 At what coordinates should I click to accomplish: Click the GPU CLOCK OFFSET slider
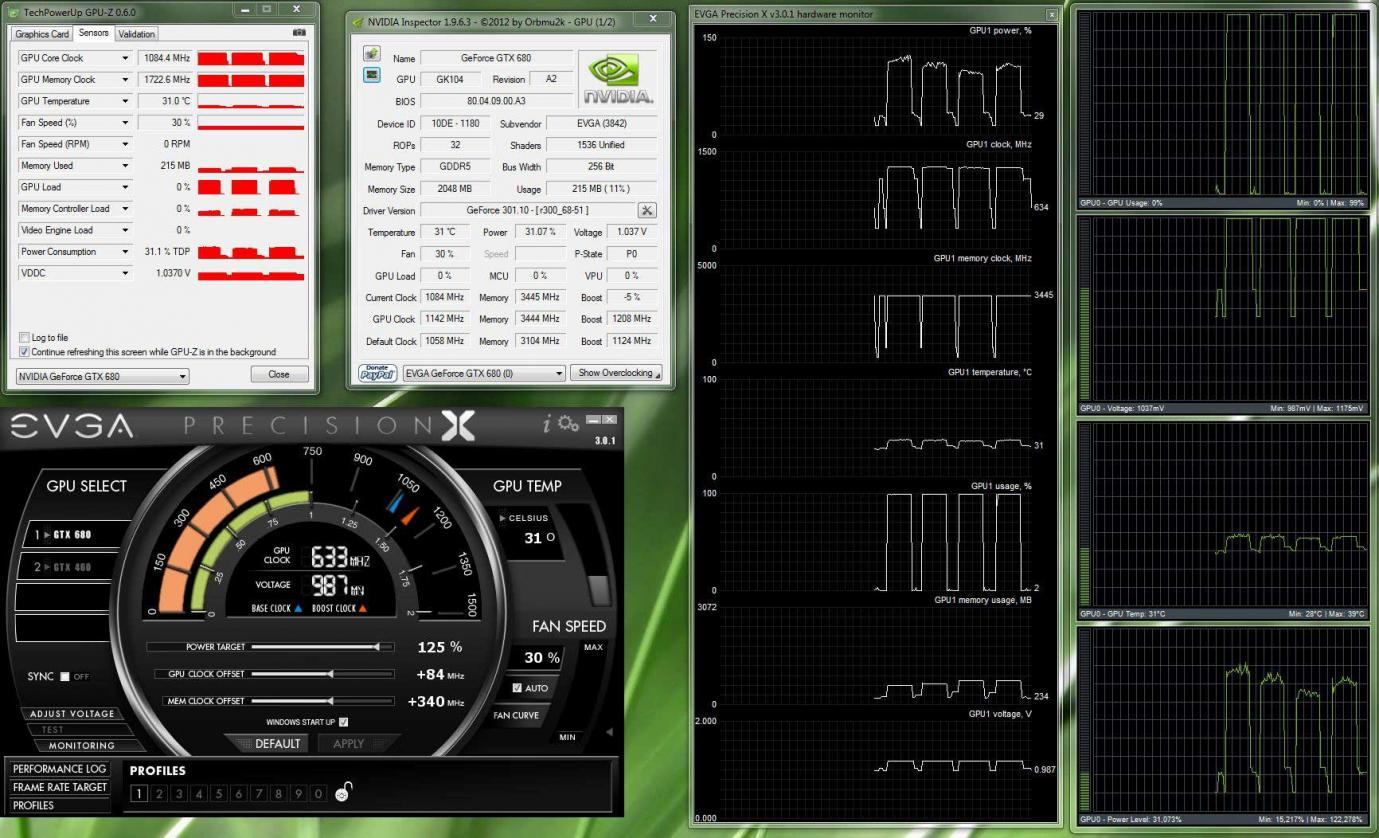tap(322, 674)
